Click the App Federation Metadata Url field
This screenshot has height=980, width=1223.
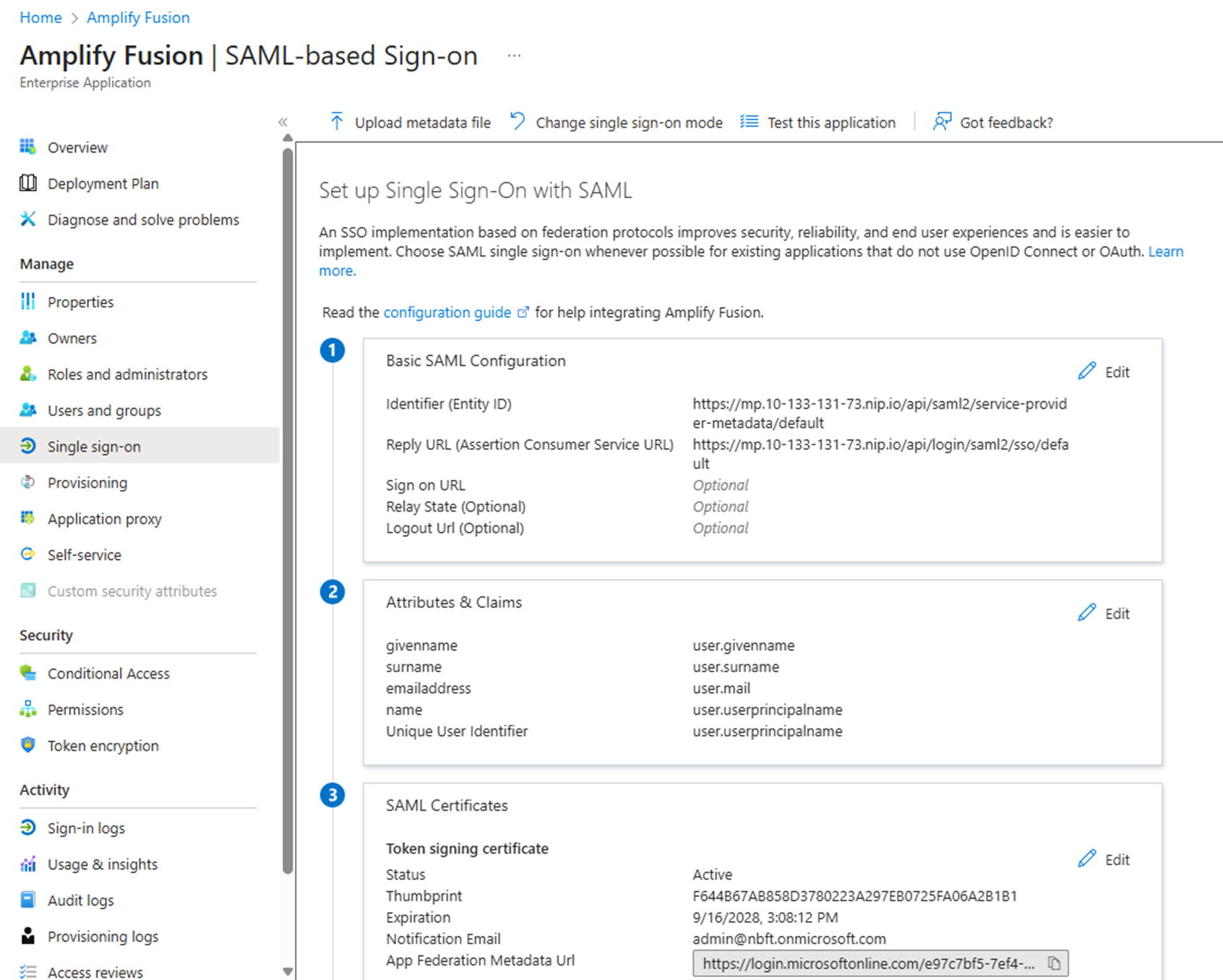tap(880, 963)
